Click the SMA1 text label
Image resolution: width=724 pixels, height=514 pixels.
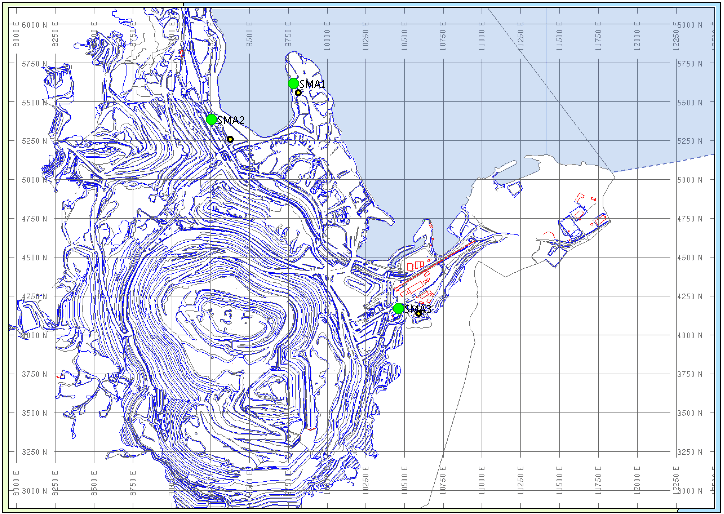tap(312, 84)
